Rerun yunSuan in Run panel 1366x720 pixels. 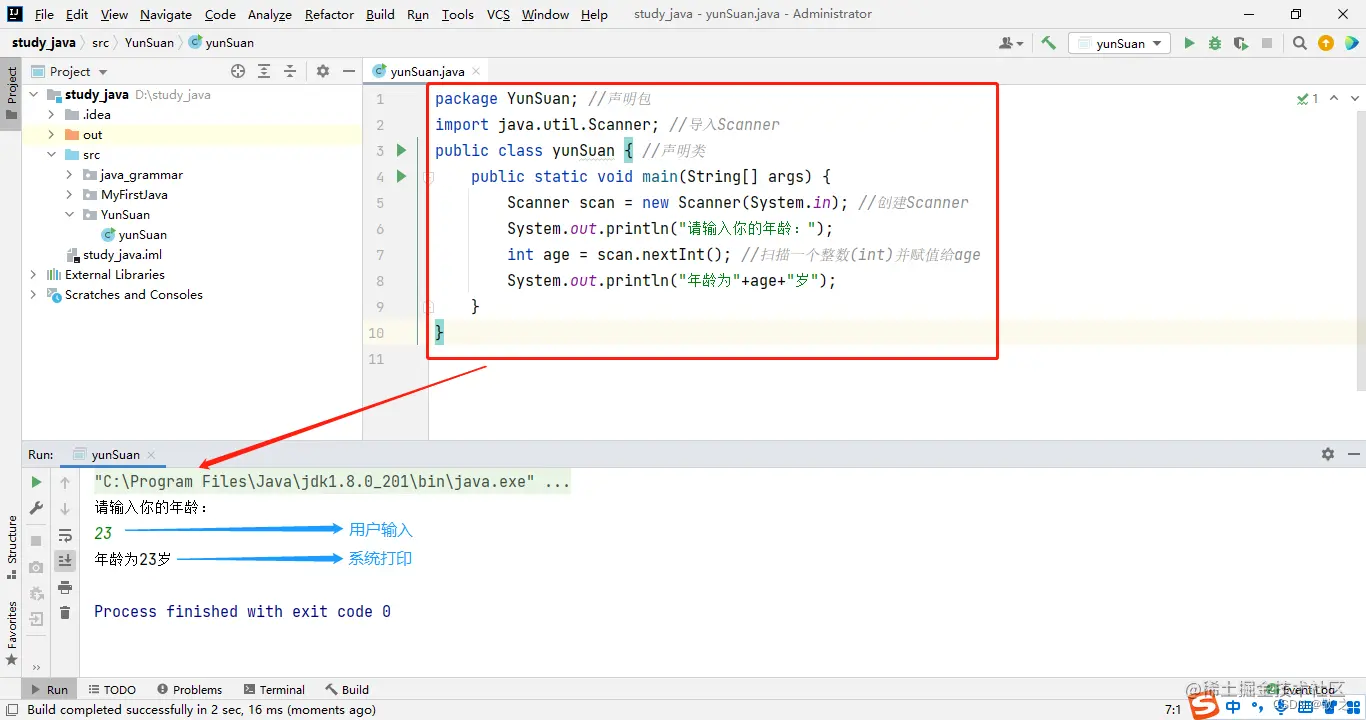click(x=37, y=482)
